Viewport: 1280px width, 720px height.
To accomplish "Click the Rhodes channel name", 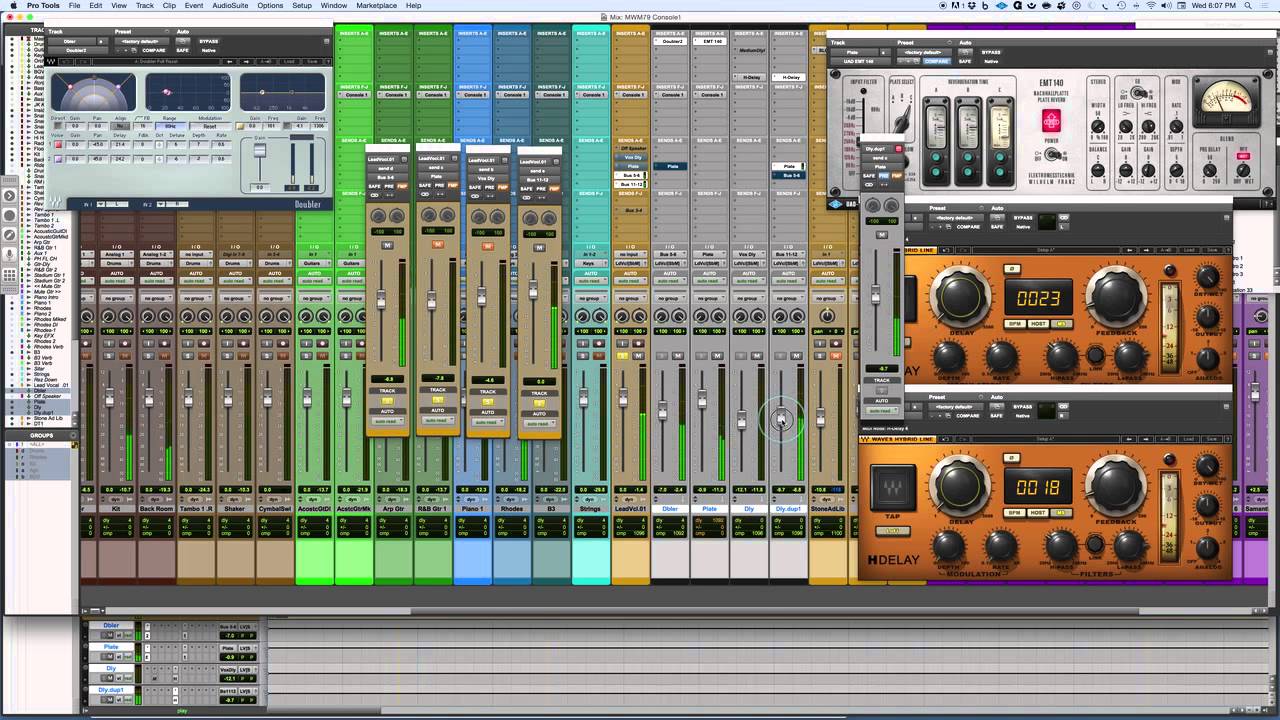I will click(511, 508).
